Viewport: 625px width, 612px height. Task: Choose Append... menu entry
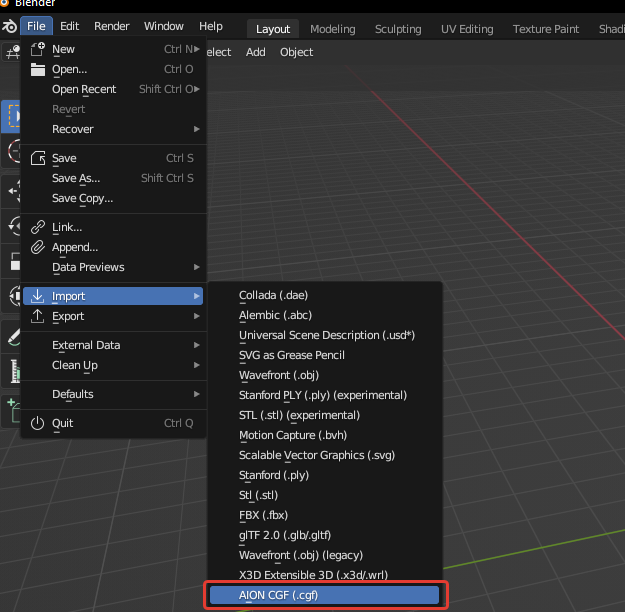coord(114,247)
